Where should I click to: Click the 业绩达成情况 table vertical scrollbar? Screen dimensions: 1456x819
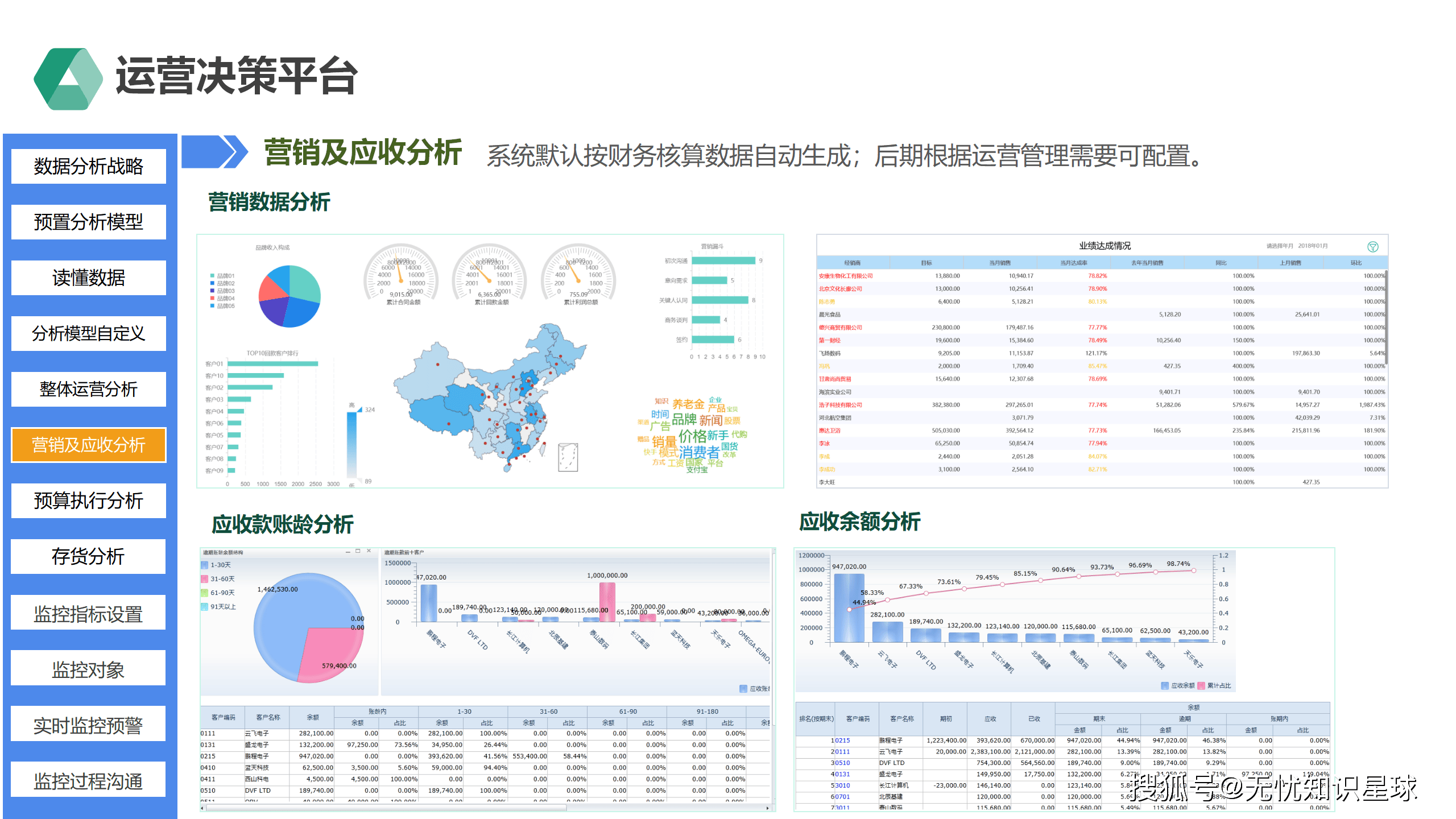(x=1386, y=318)
